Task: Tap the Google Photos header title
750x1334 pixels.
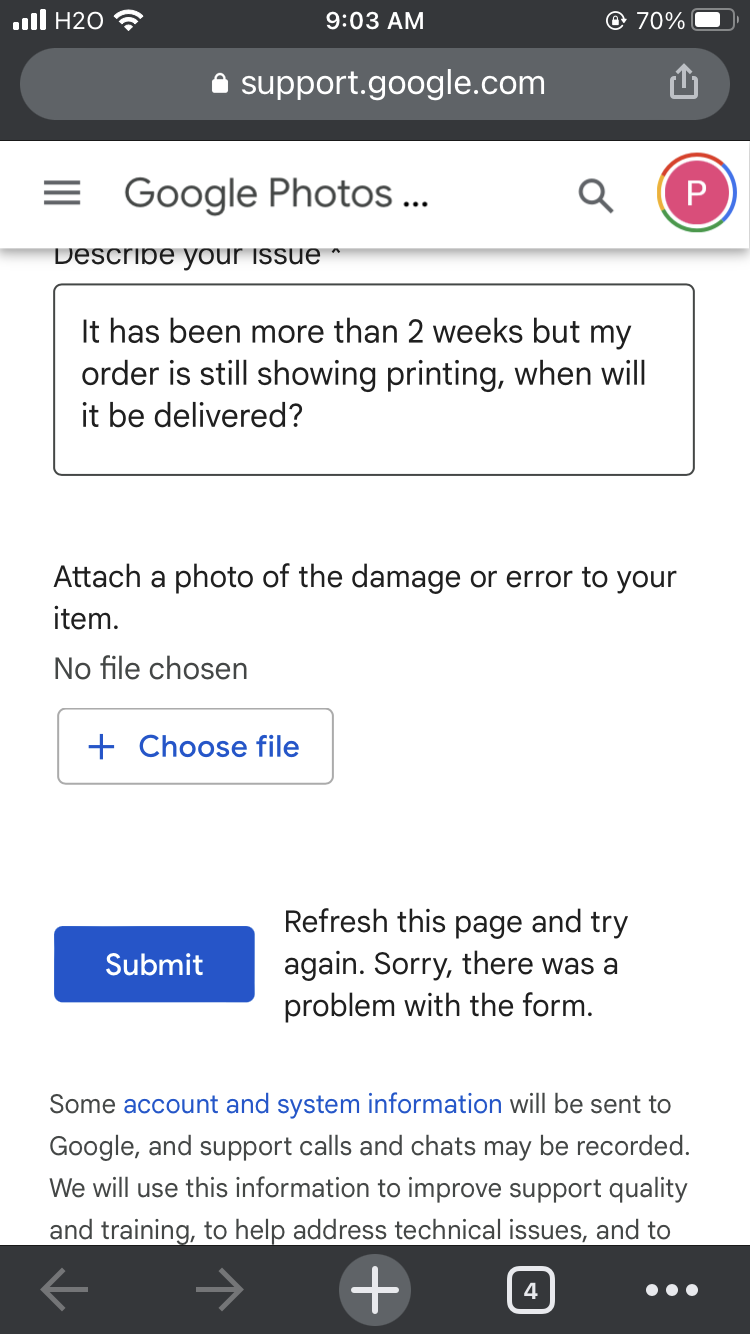Action: tap(276, 194)
